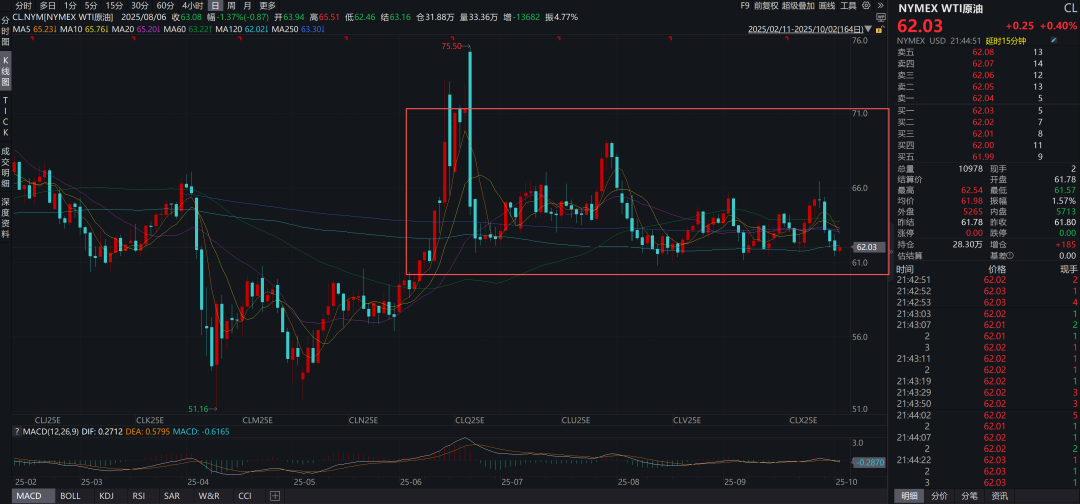Select the KDJ indicator
This screenshot has height=504, width=1080.
coord(106,495)
